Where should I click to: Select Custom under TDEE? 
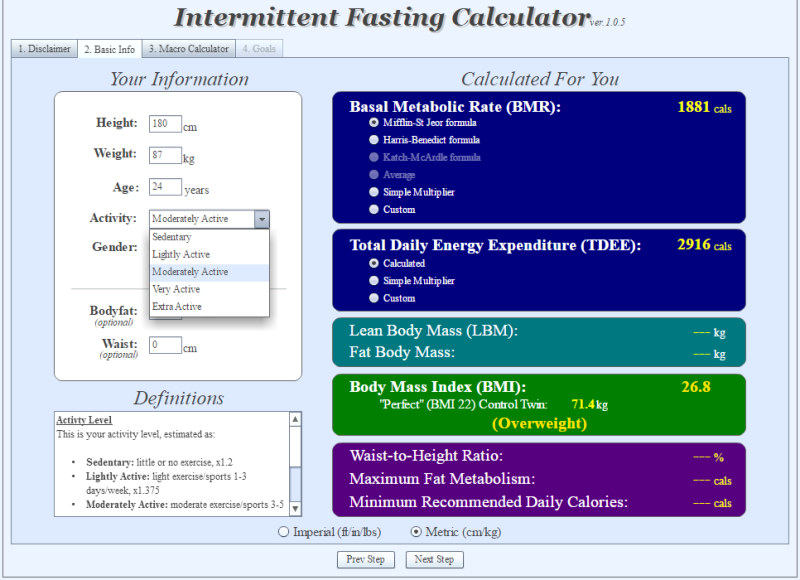(374, 298)
